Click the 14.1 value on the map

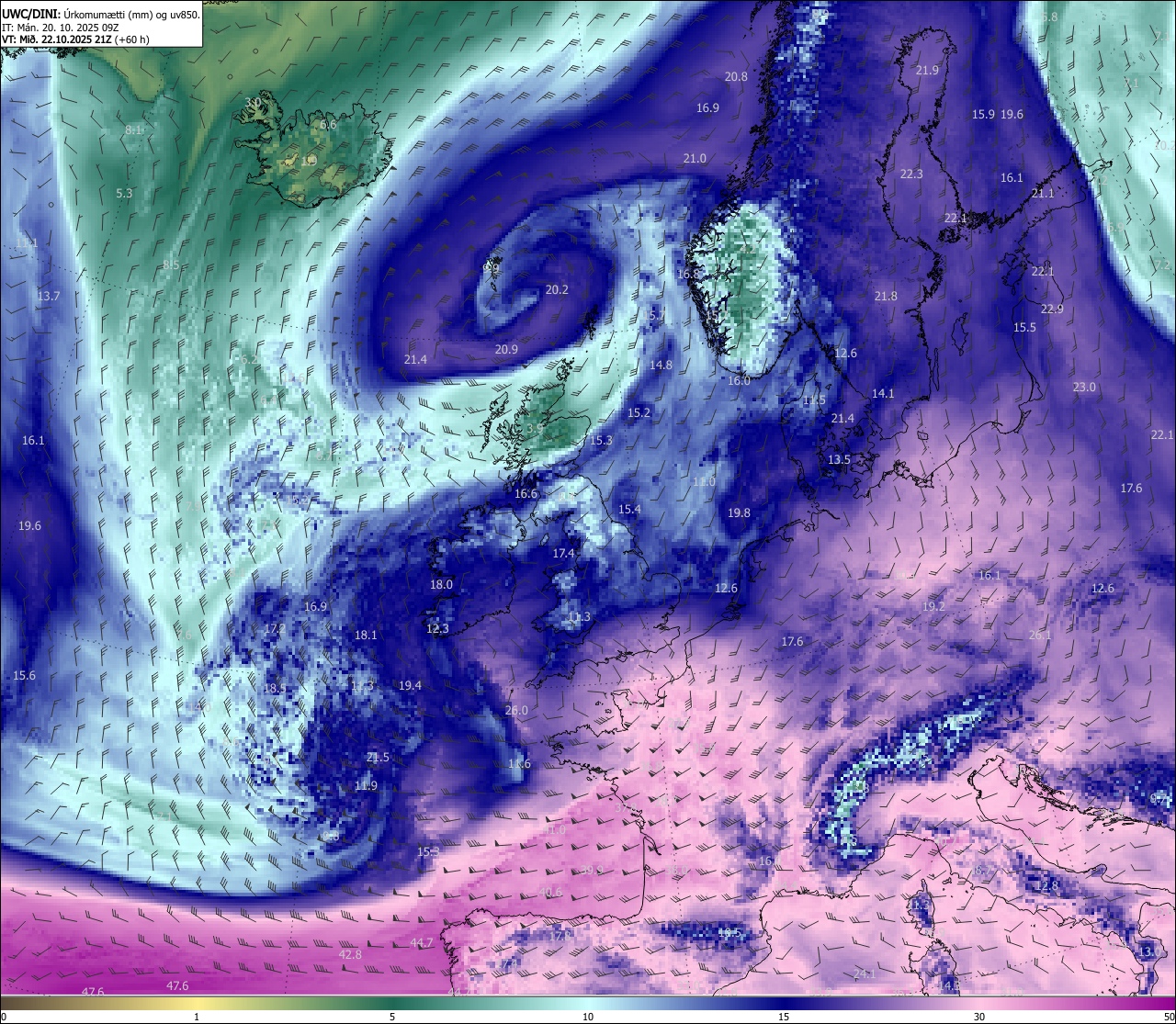point(883,393)
